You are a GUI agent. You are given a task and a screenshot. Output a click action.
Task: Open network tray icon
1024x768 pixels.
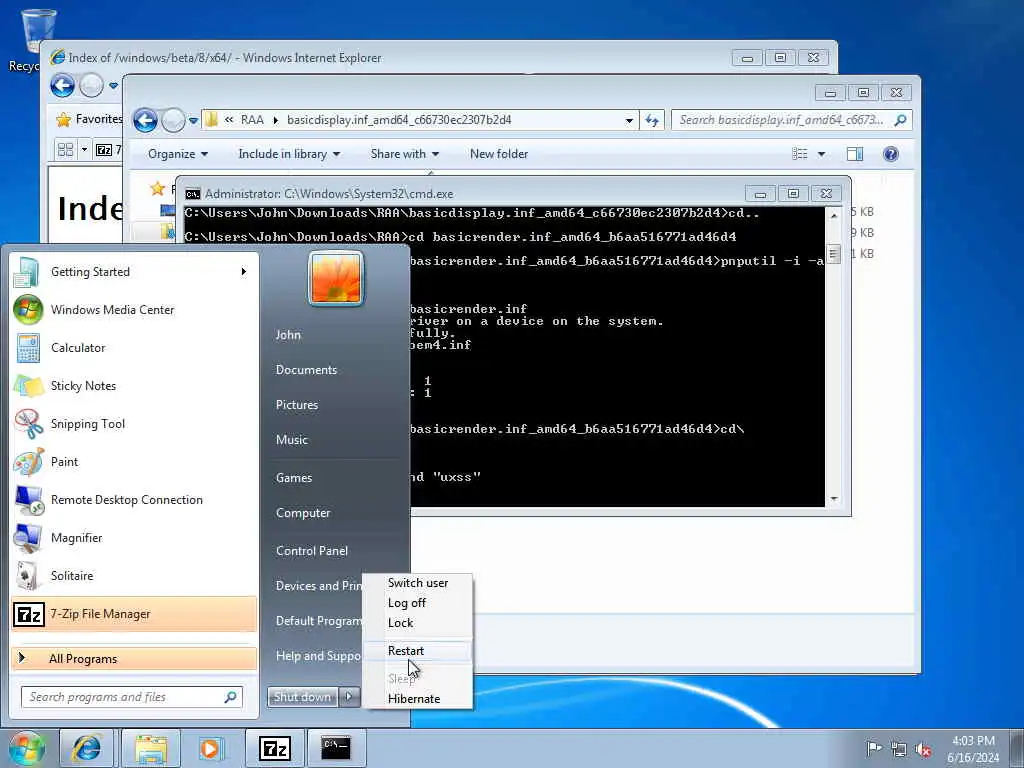pos(899,749)
